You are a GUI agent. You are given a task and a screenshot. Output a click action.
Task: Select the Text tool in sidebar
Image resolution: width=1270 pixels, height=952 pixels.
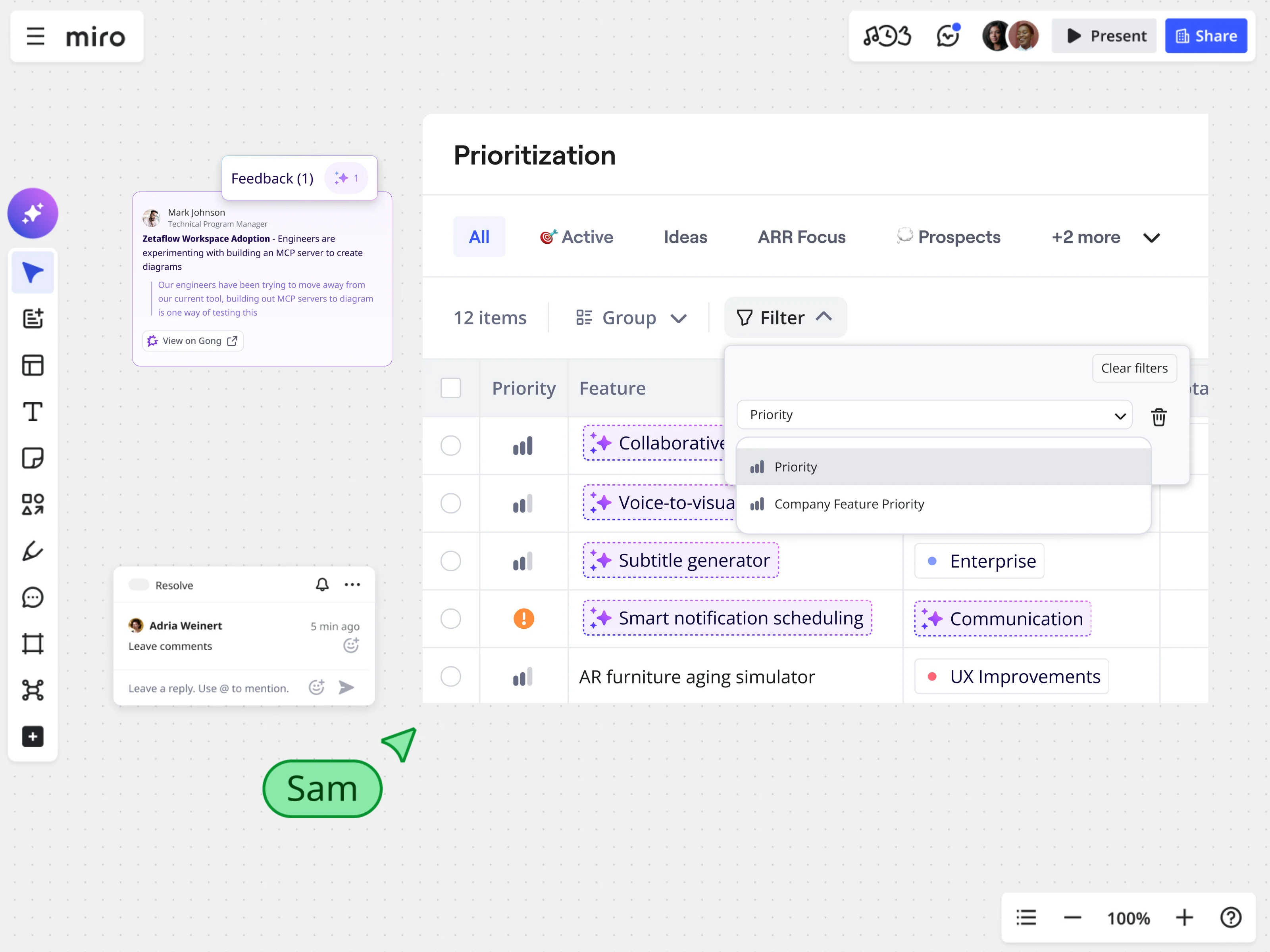point(33,411)
